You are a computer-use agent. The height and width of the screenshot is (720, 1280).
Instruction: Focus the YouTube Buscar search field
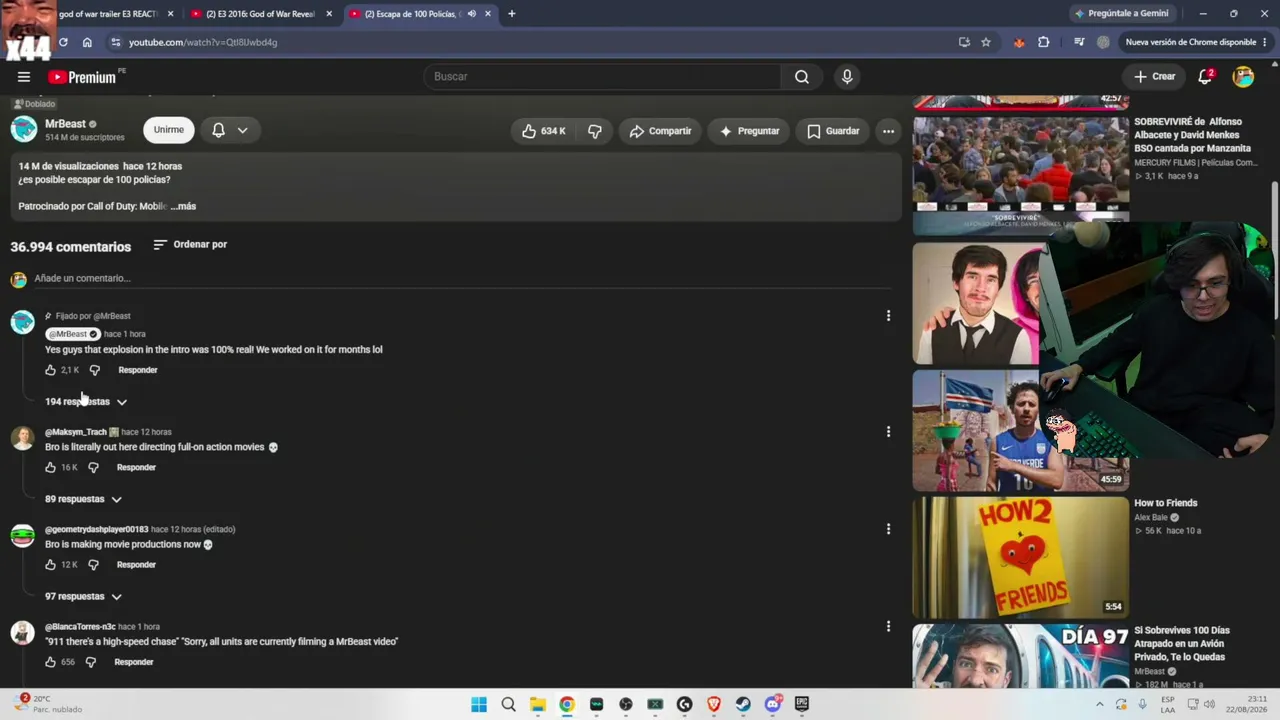pyautogui.click(x=603, y=77)
